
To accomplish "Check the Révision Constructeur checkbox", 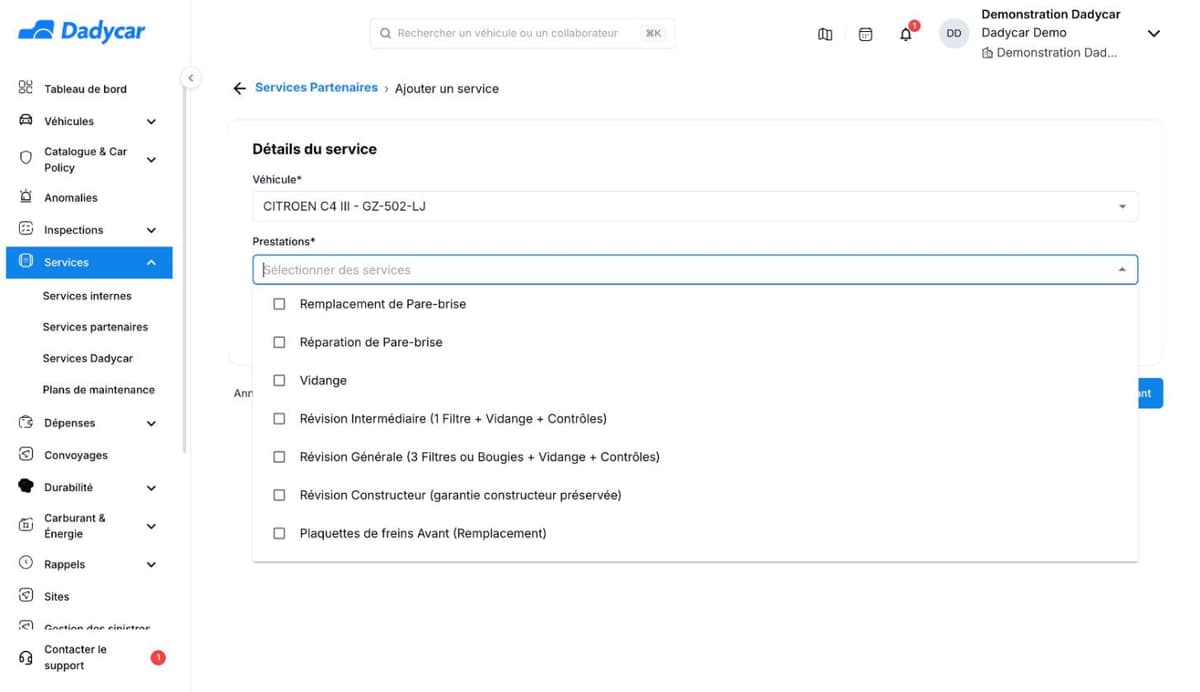I will click(x=279, y=495).
